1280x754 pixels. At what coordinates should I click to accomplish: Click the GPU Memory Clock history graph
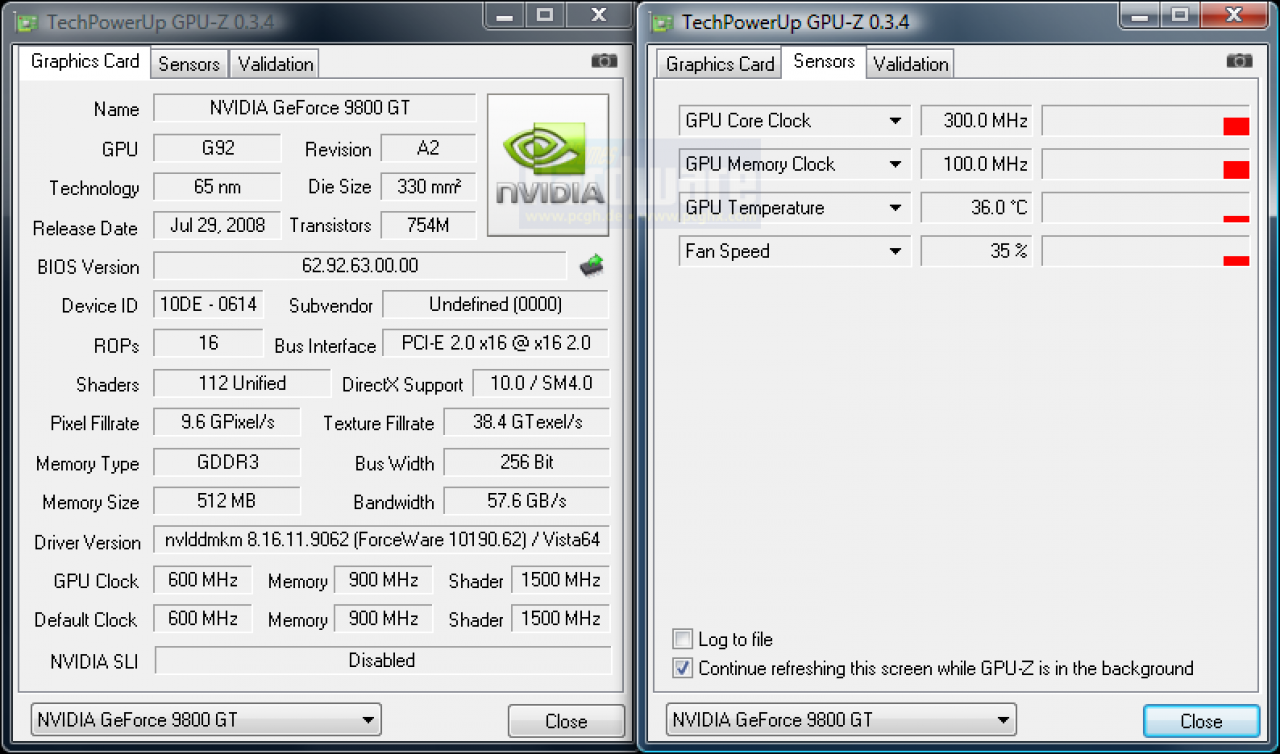coord(1146,165)
